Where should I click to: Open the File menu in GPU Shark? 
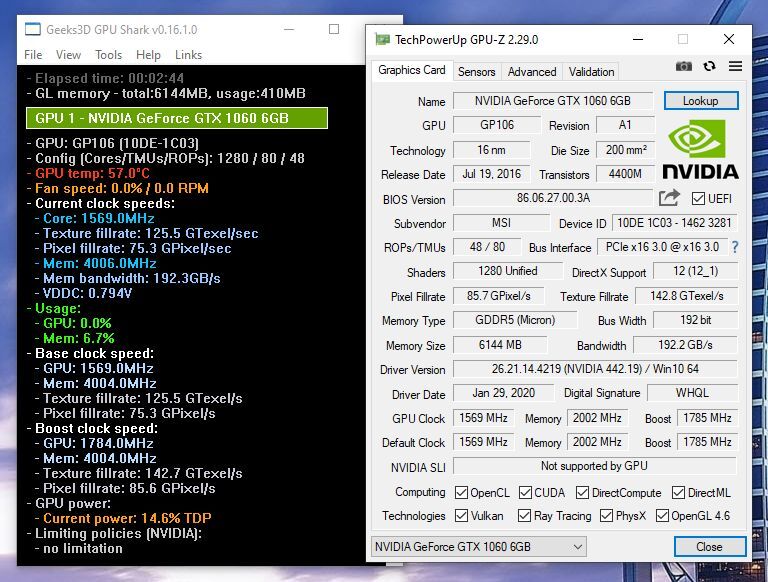tap(33, 55)
